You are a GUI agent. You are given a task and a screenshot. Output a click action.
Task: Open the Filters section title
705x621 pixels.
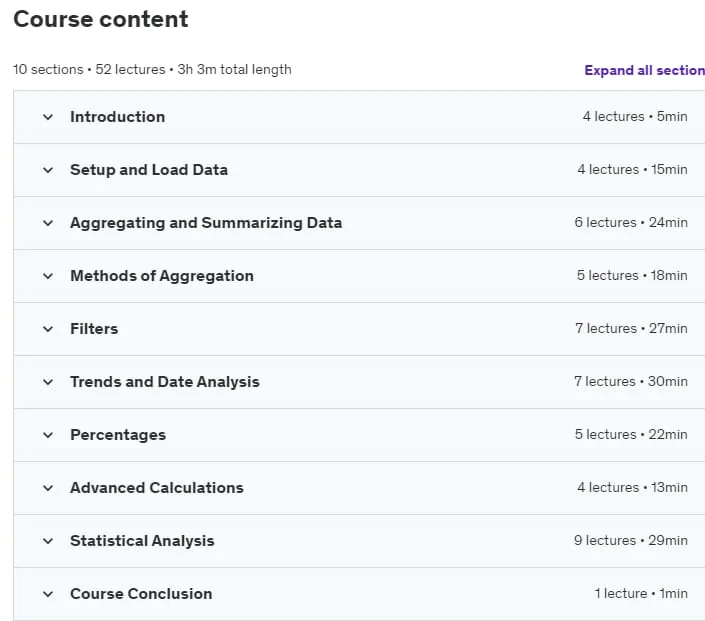94,329
